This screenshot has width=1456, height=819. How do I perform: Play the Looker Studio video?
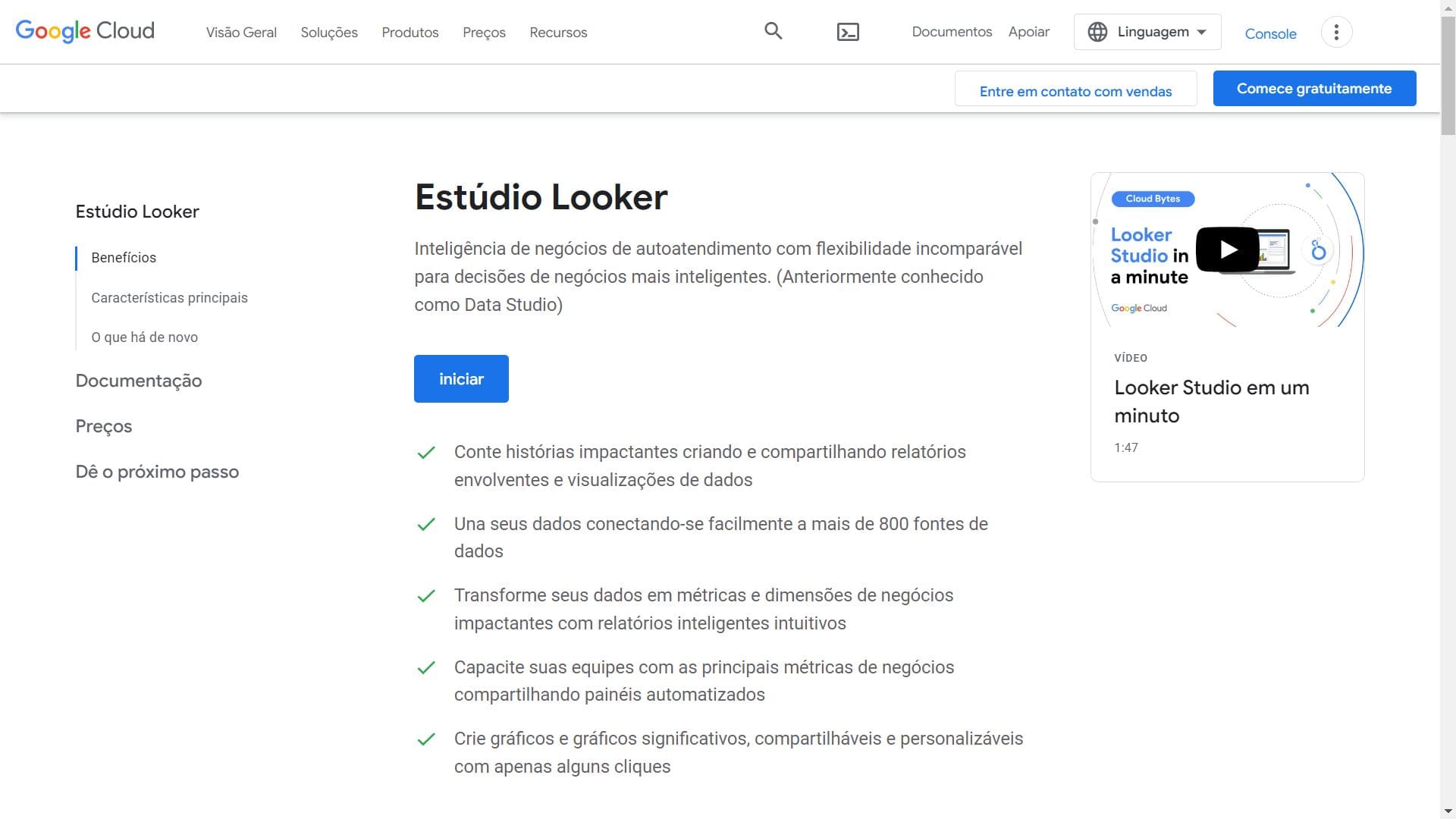coord(1227,249)
